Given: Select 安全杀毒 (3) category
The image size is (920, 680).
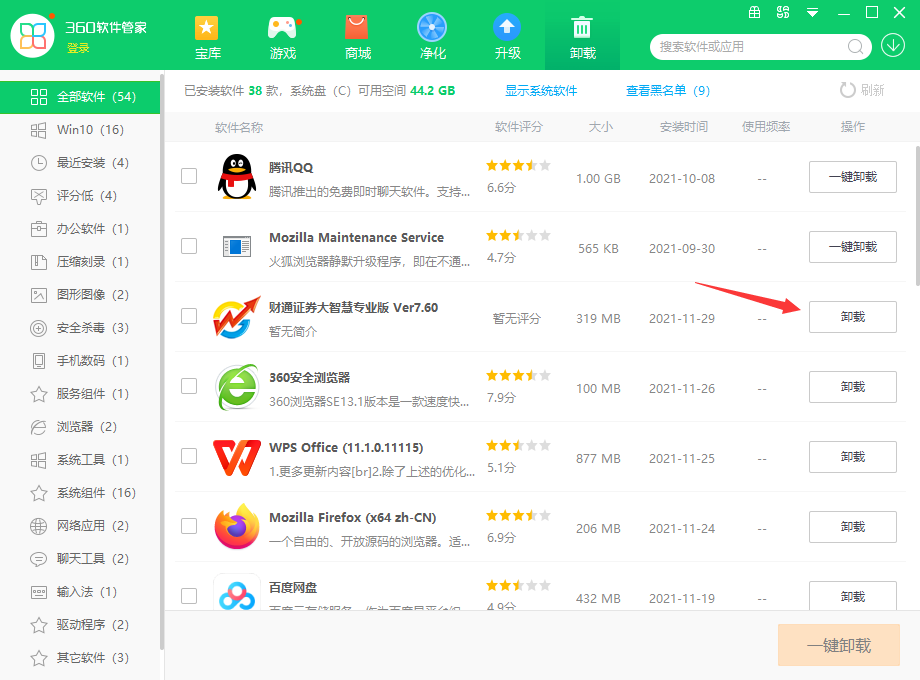Looking at the screenshot, I should pos(80,327).
